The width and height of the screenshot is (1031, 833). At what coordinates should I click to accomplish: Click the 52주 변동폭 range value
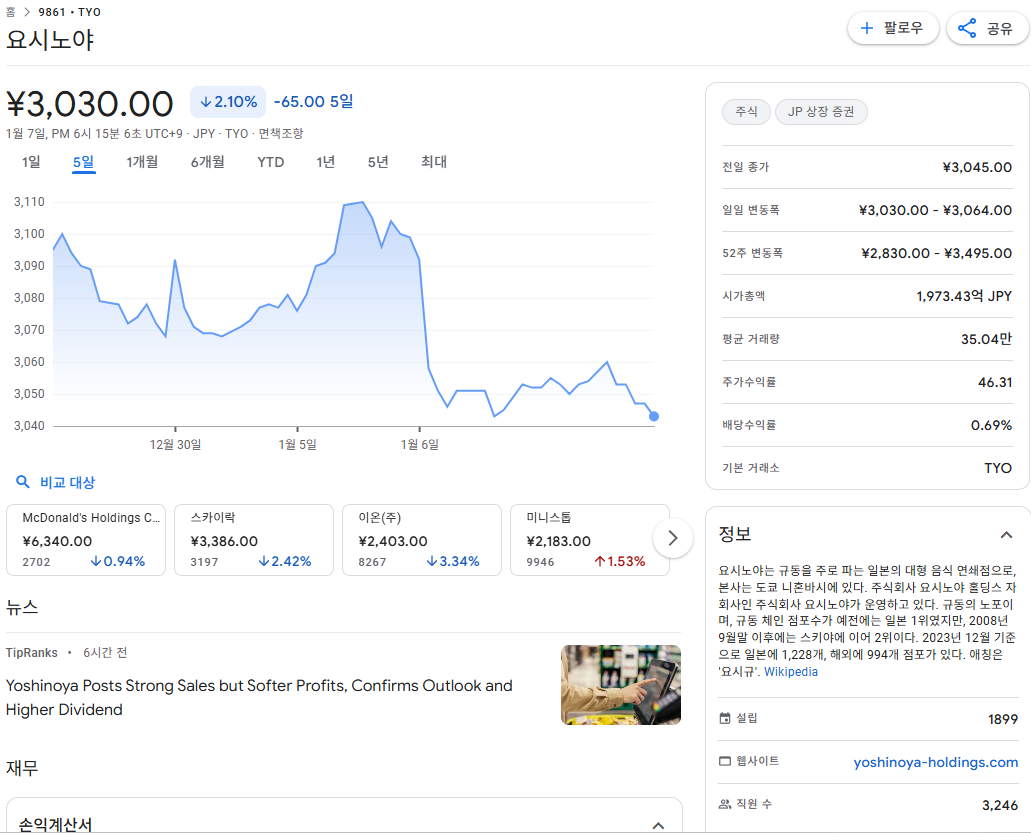click(936, 254)
